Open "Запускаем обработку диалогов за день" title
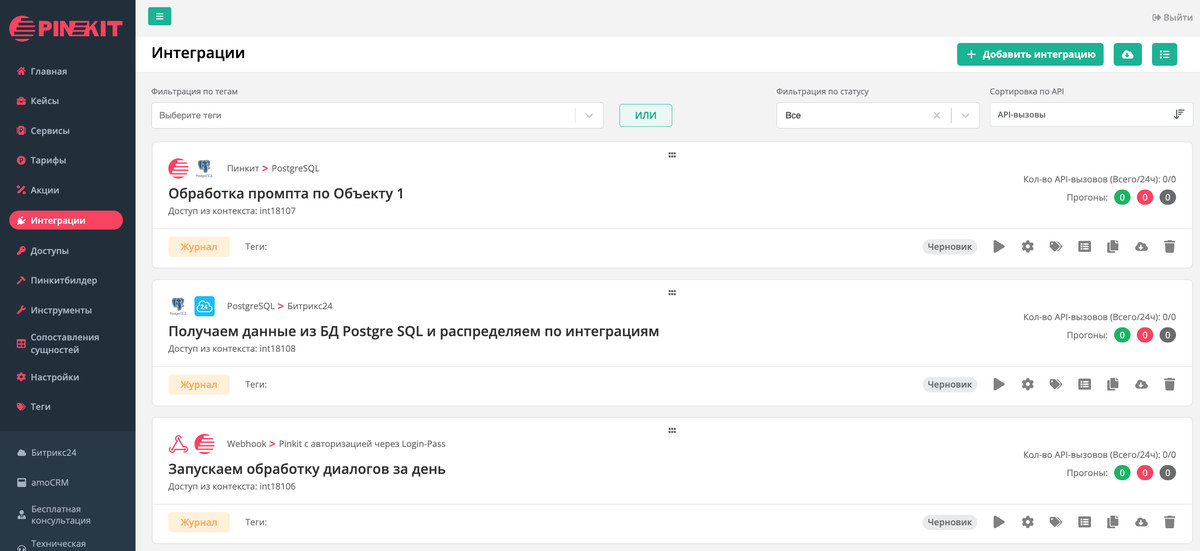 307,469
